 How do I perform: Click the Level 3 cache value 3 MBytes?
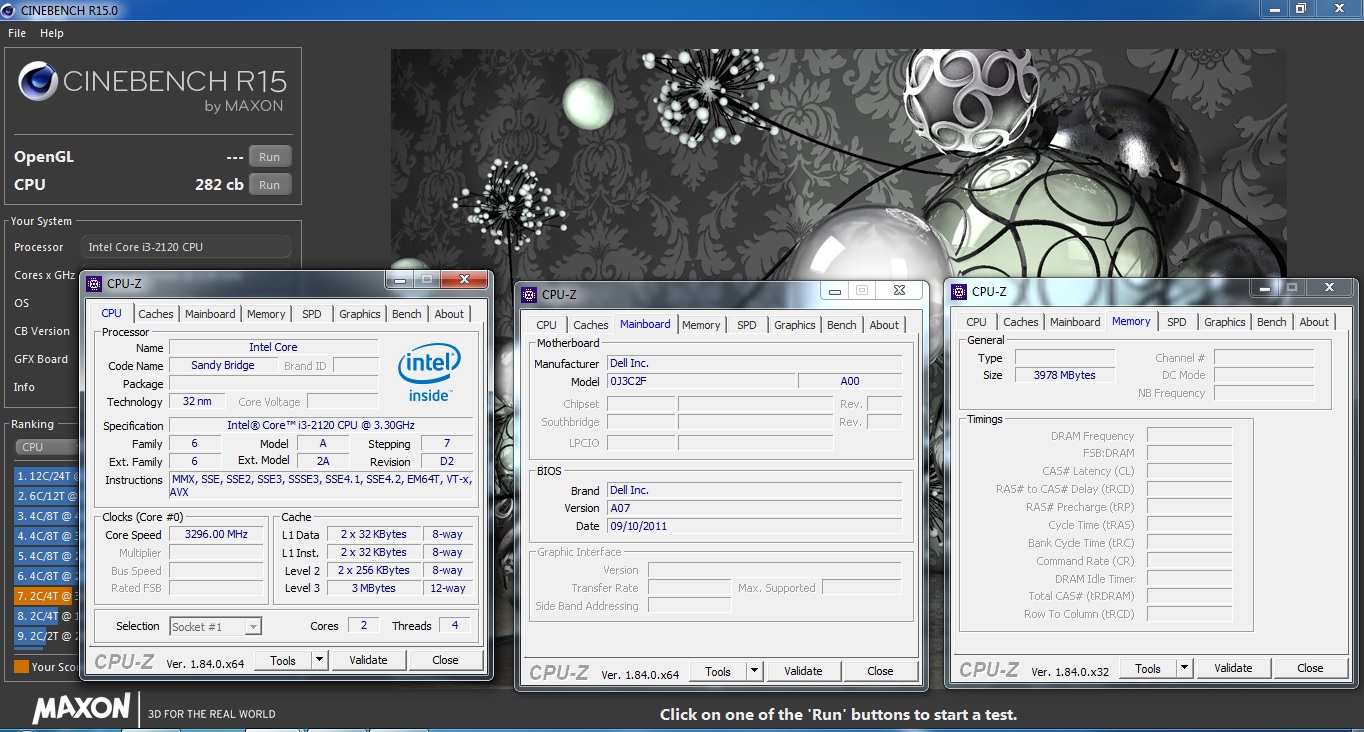coord(374,589)
